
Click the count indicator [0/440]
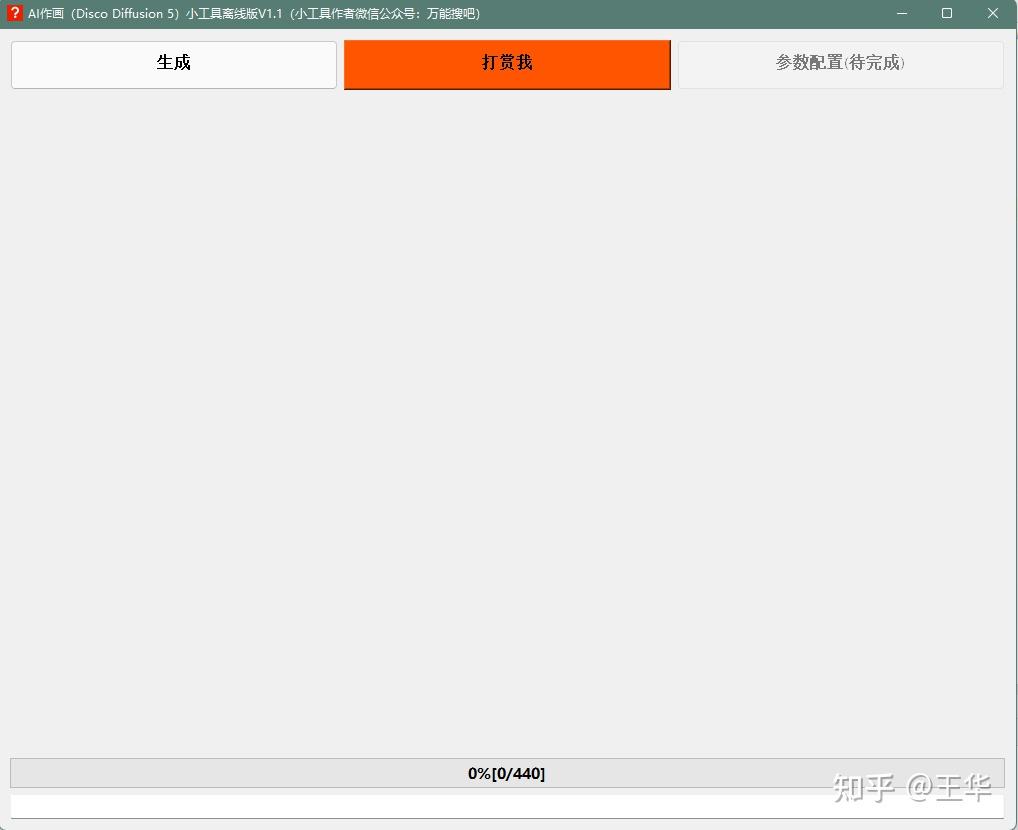[520, 772]
